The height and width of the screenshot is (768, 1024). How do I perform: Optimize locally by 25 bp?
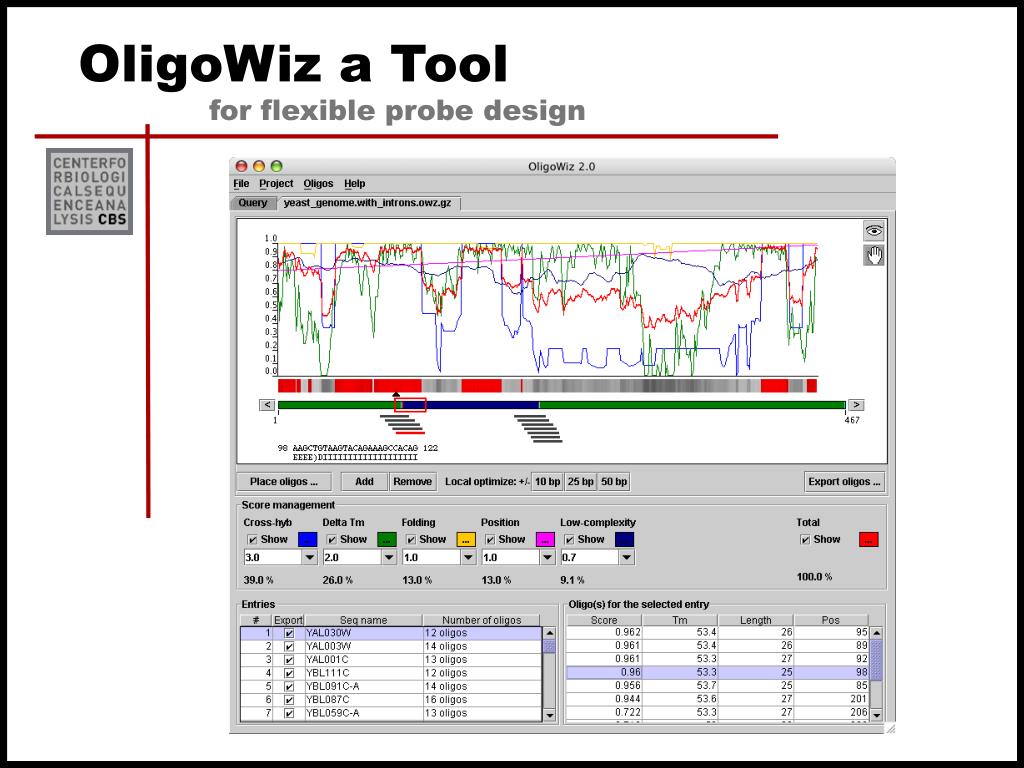[x=580, y=482]
